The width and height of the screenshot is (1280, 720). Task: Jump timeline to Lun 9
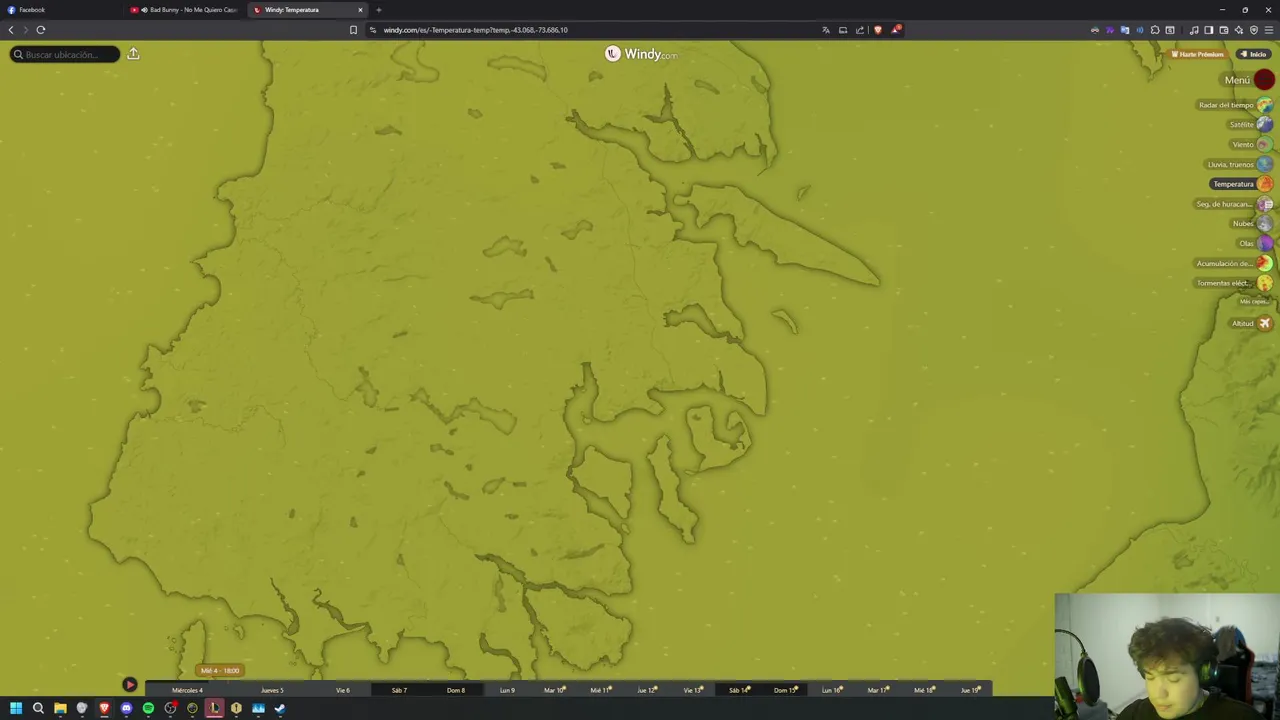pos(507,690)
